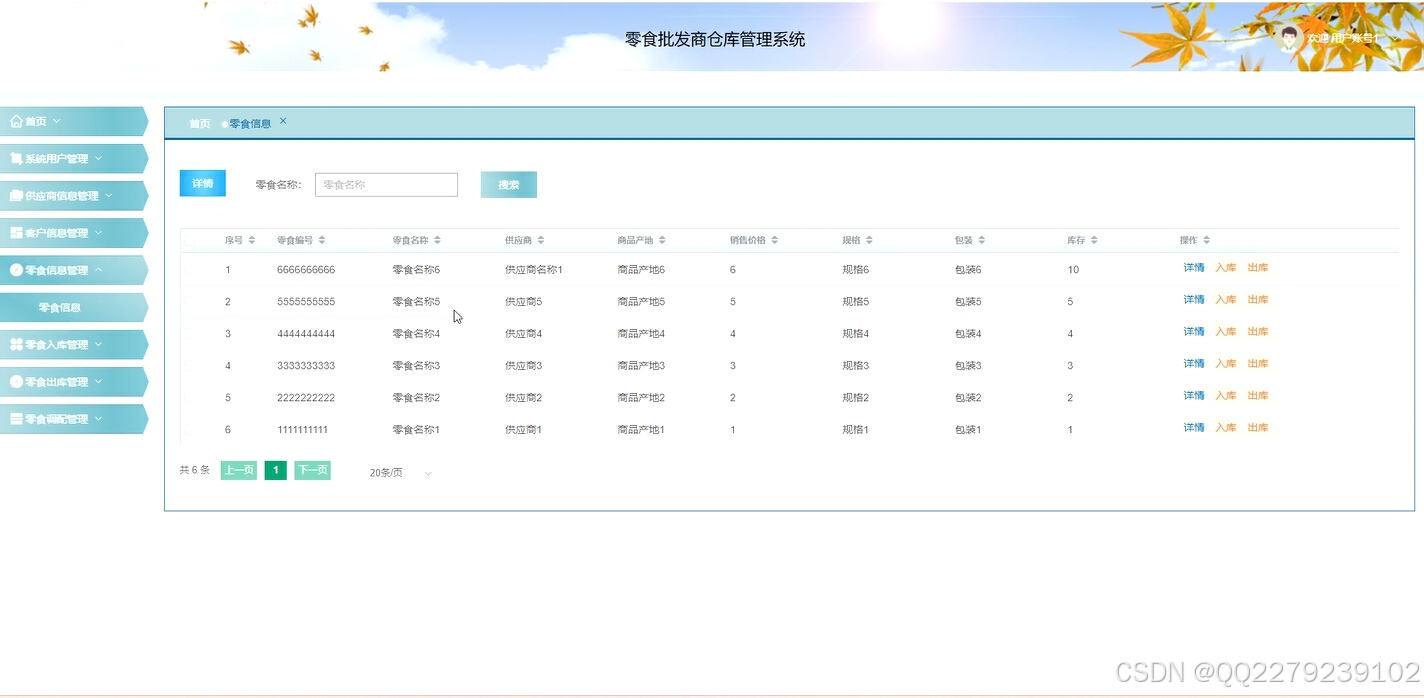Click inside the 零食名称 search input field

click(x=386, y=184)
